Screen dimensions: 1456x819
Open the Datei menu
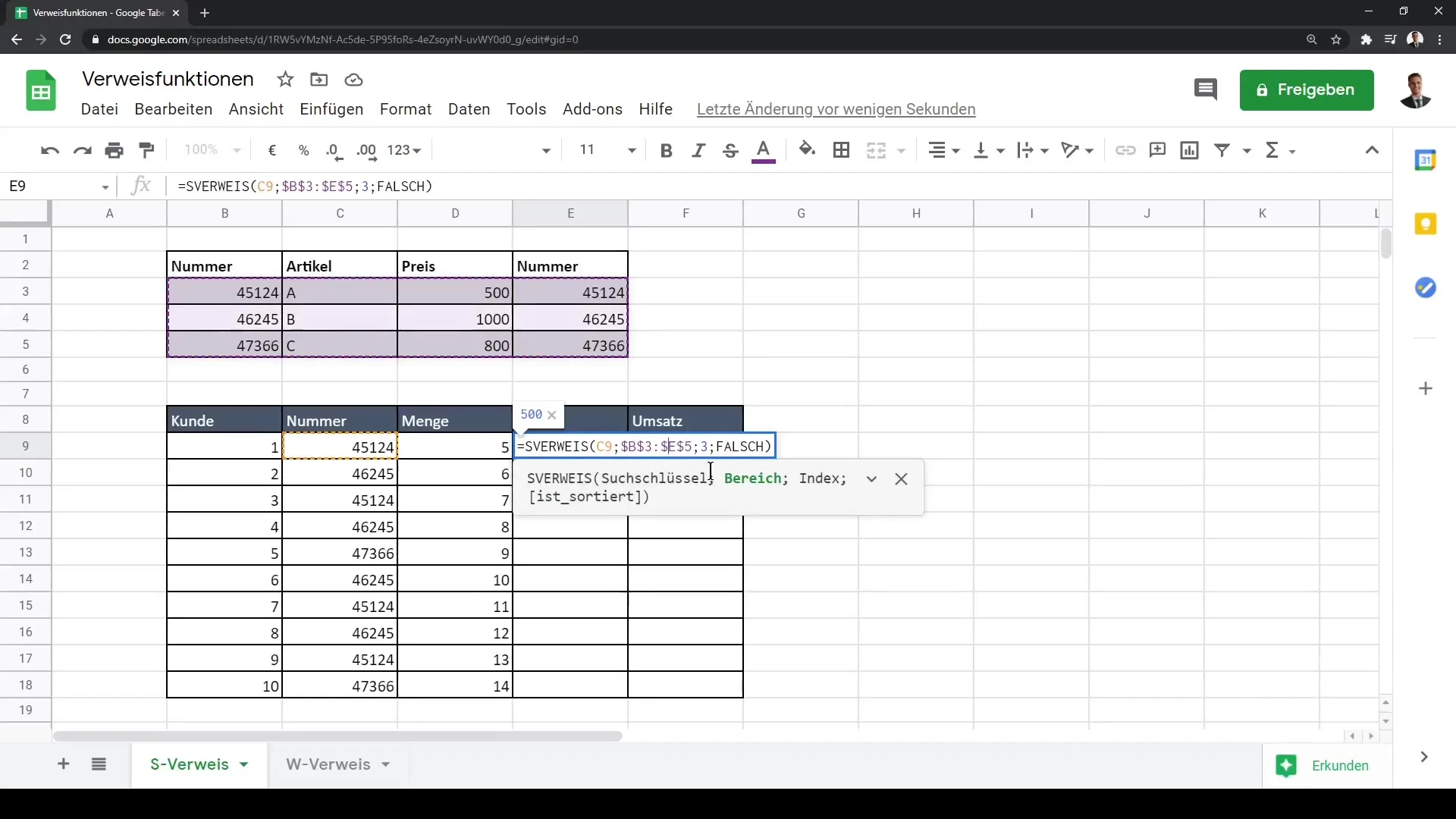click(99, 109)
